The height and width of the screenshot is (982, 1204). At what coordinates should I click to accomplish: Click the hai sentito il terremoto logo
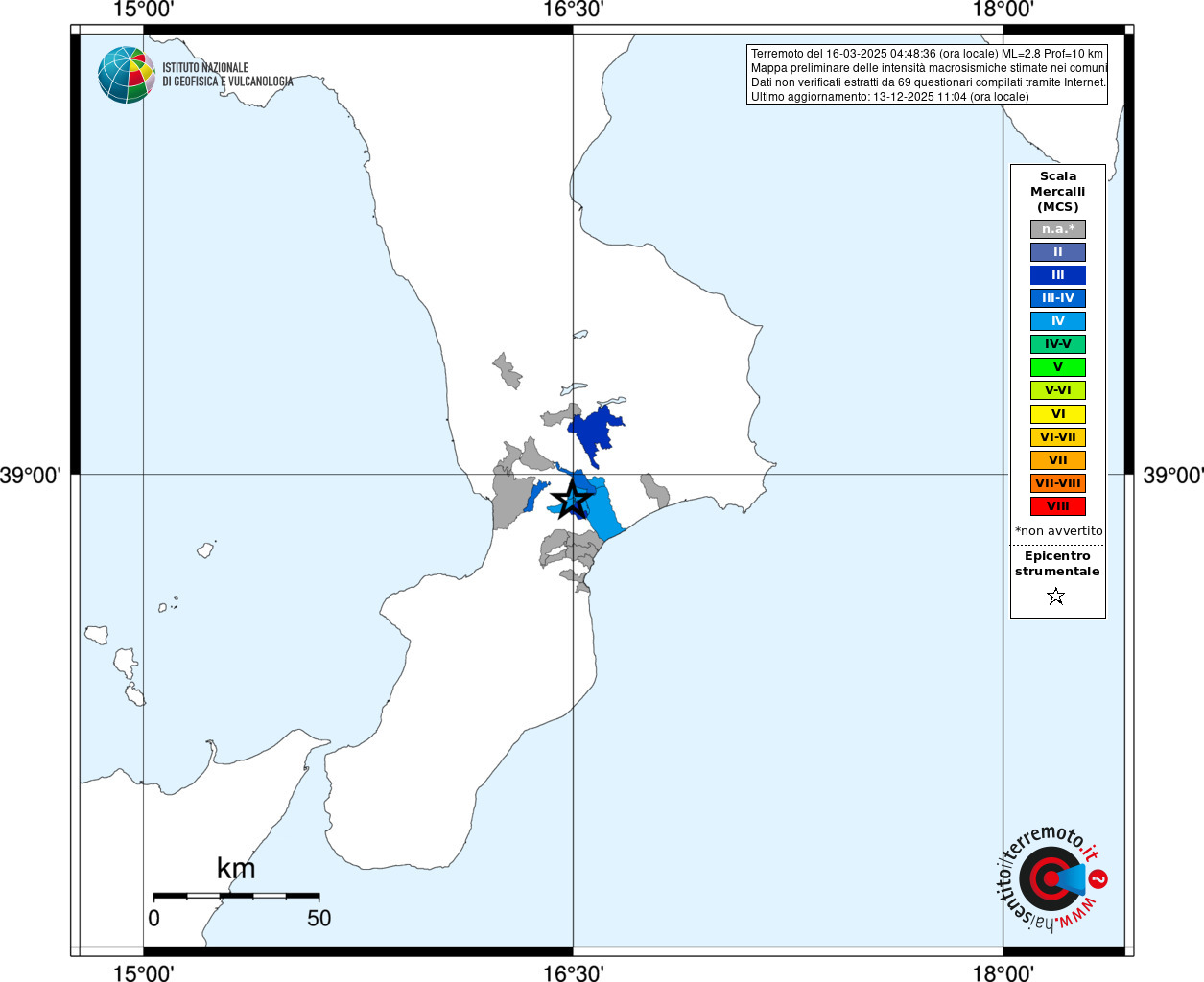tap(1052, 878)
